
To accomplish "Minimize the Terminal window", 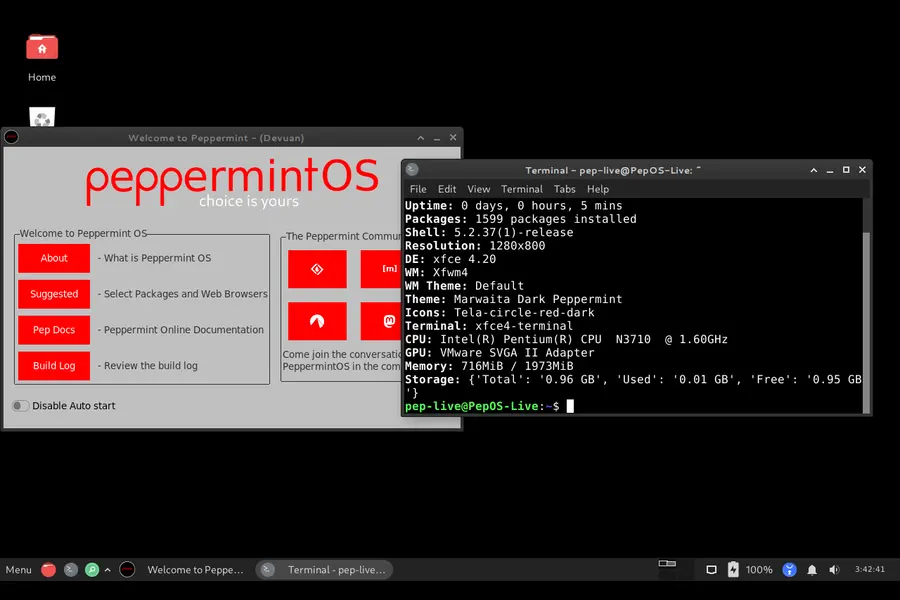I will [x=829, y=170].
